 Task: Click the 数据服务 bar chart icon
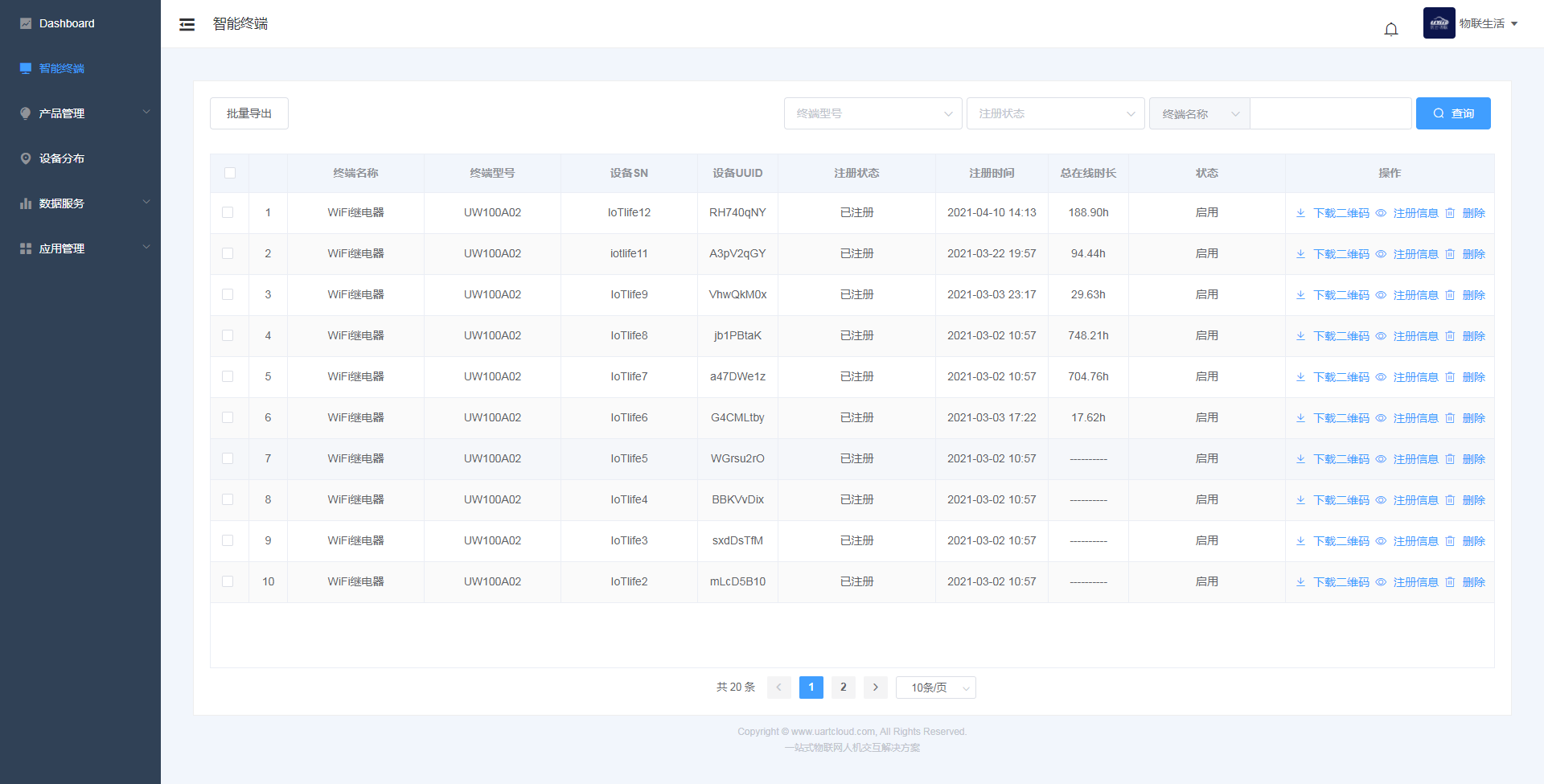26,203
